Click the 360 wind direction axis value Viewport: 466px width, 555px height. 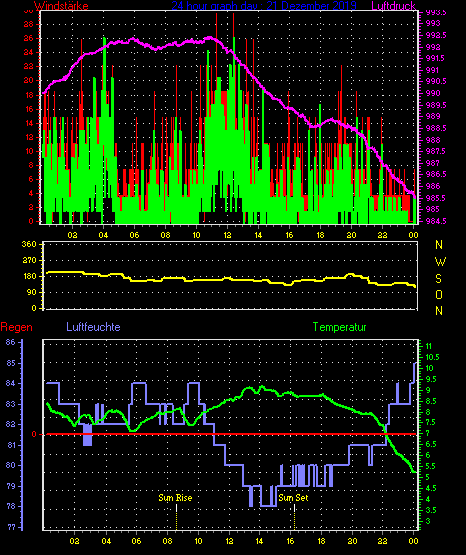pos(29,244)
